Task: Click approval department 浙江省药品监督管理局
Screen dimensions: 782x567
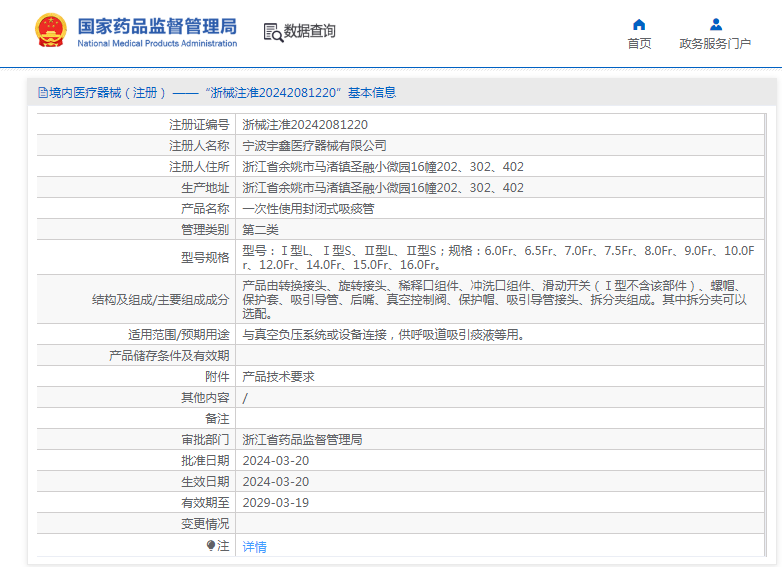Action: pyautogui.click(x=302, y=439)
